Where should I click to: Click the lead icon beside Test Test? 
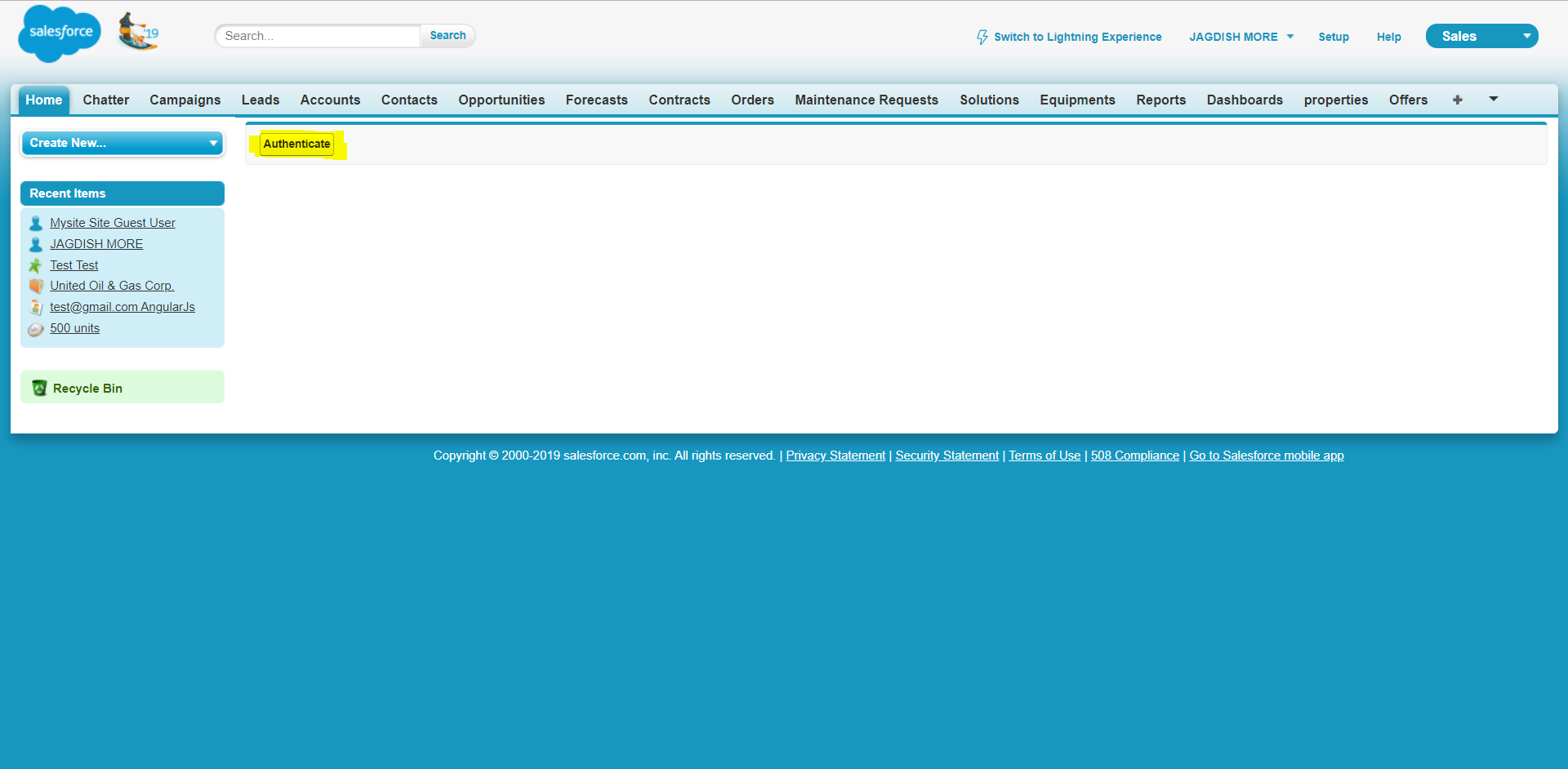36,265
